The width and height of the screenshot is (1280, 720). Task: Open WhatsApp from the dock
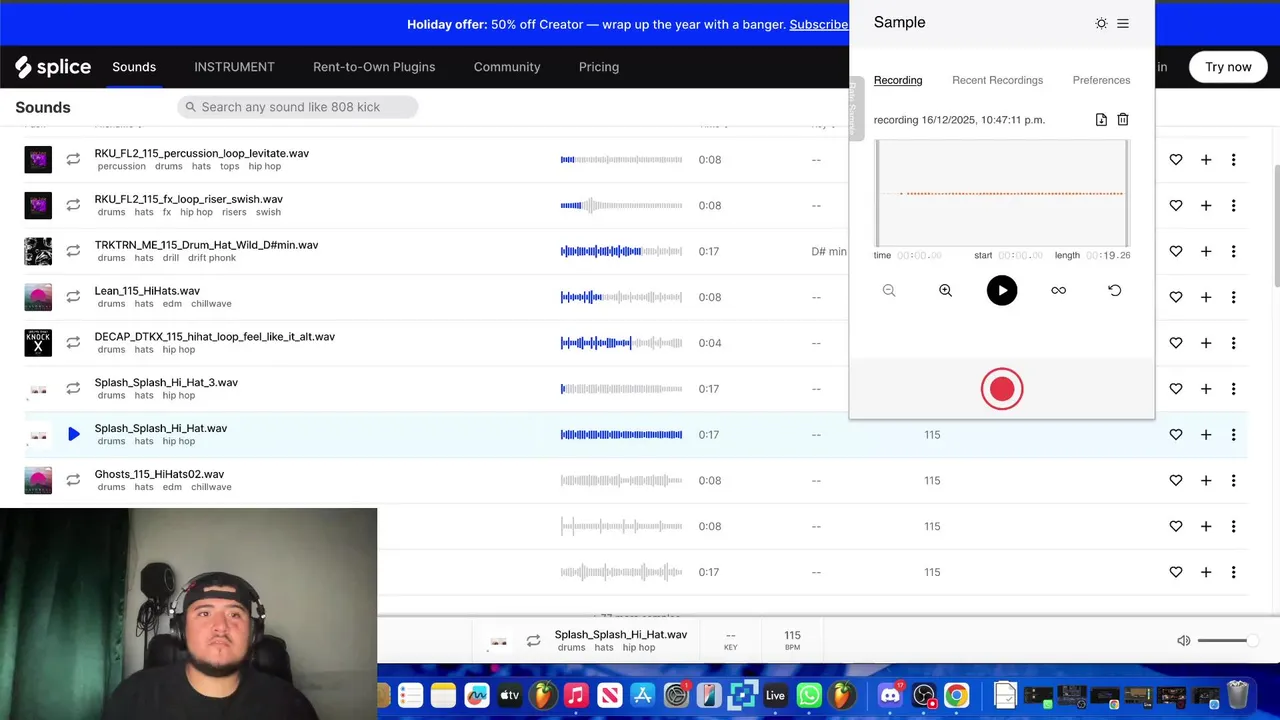808,695
